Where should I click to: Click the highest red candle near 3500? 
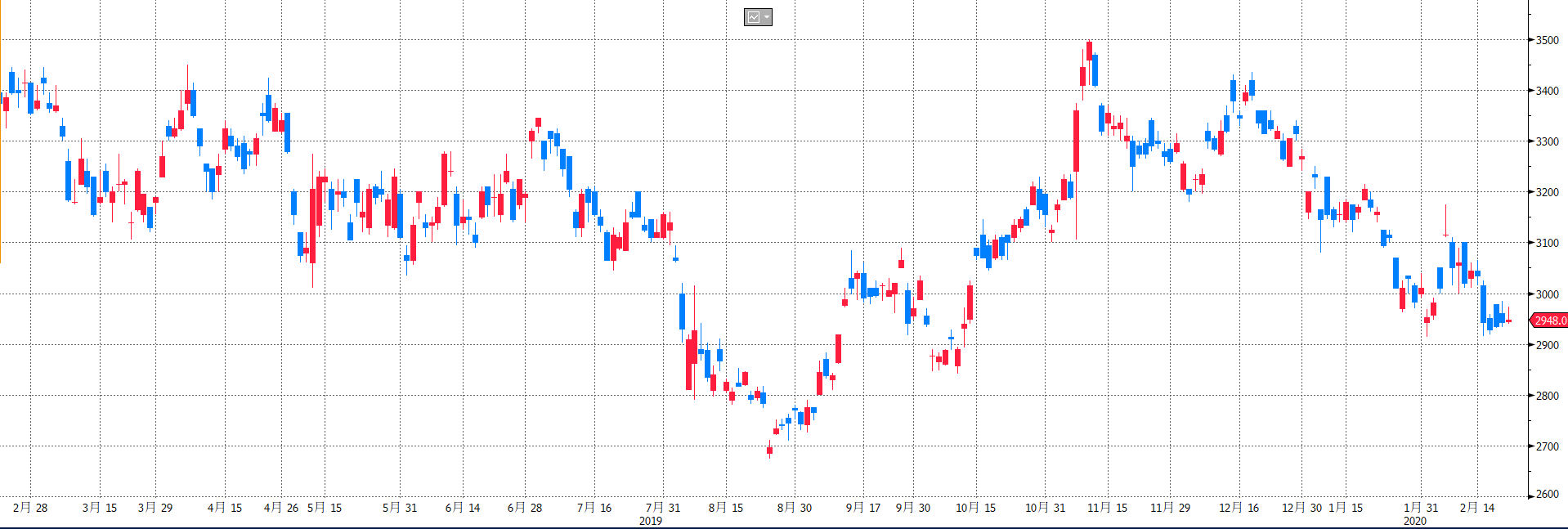(1089, 50)
